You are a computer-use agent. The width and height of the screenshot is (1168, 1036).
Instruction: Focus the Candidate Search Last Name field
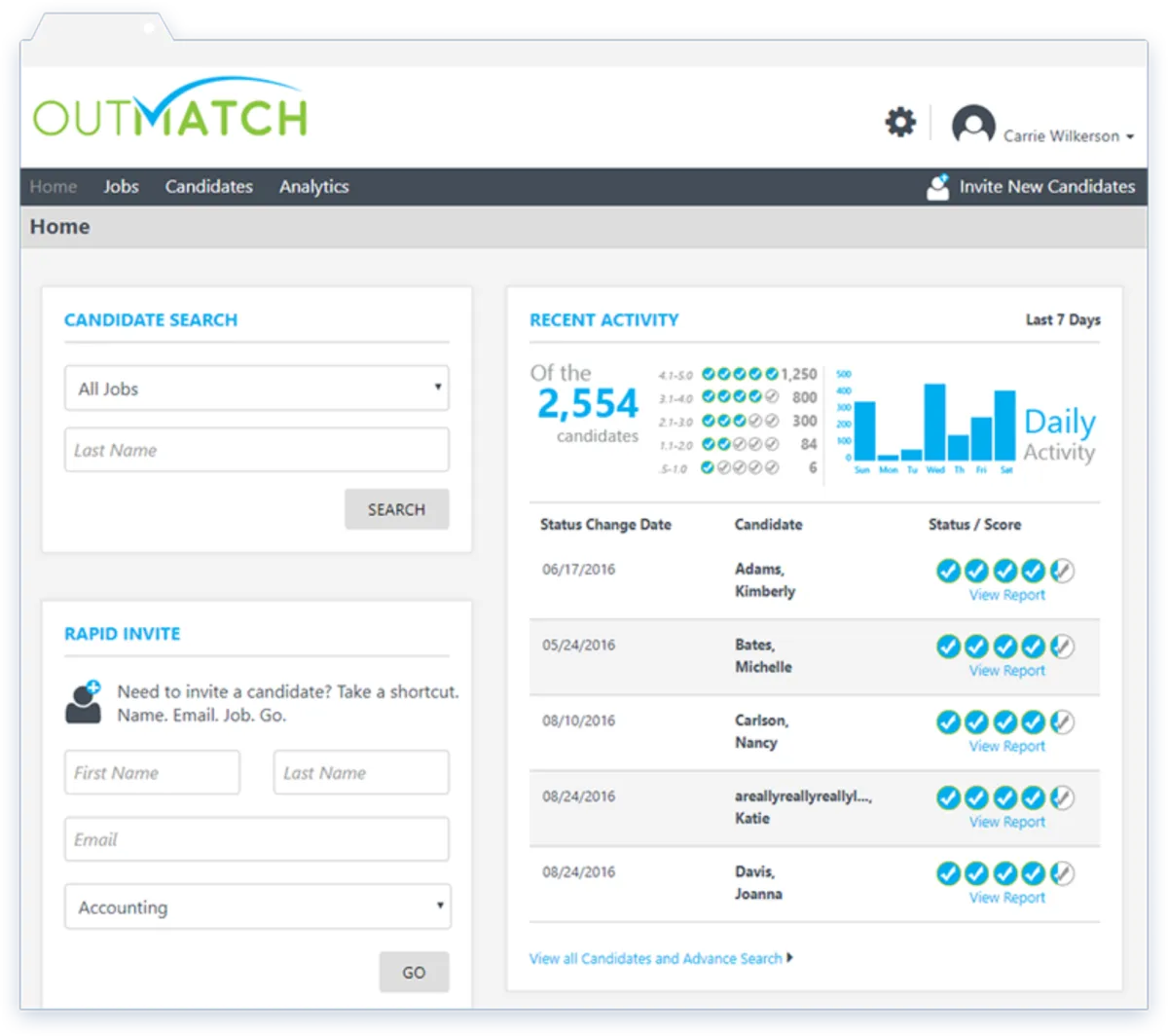[257, 450]
